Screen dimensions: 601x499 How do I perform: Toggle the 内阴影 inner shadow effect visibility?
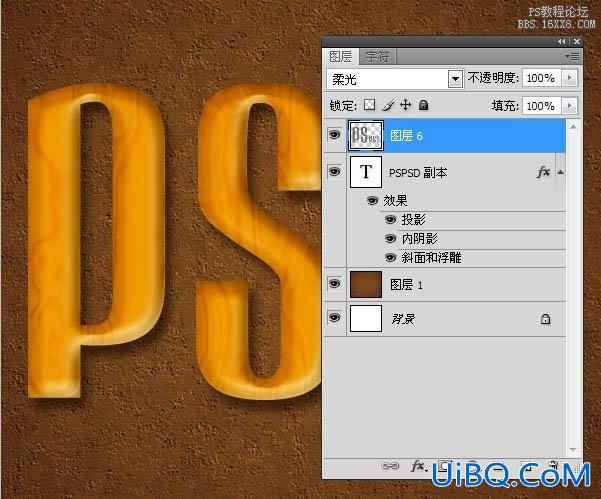[x=390, y=238]
